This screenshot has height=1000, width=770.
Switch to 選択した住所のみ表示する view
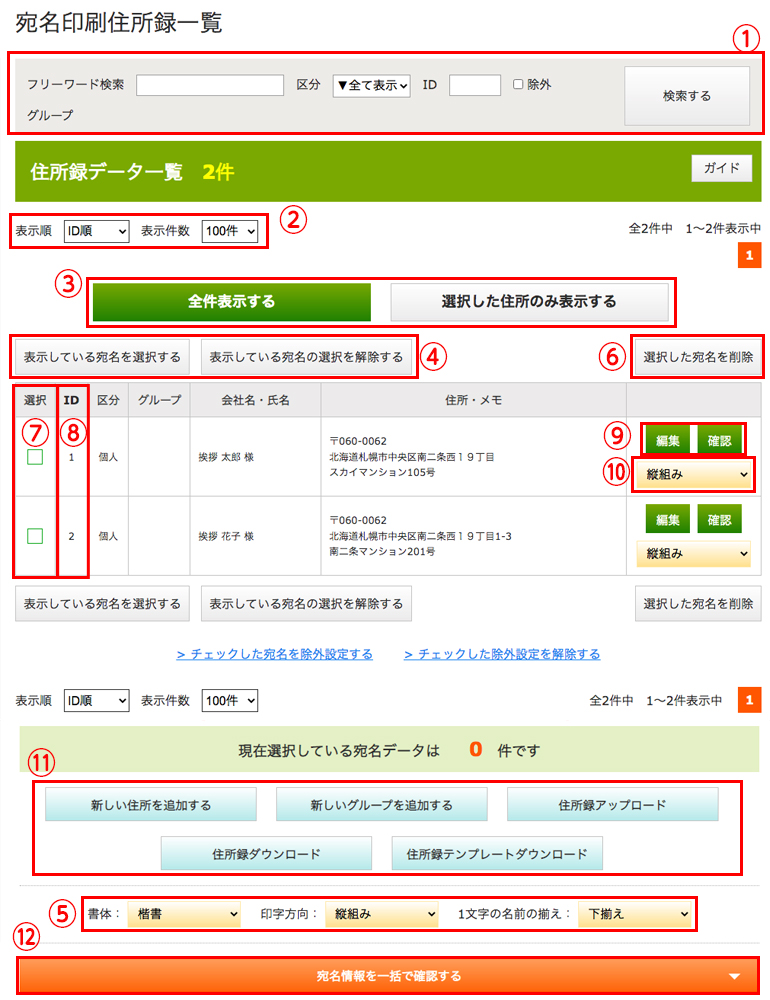point(529,301)
